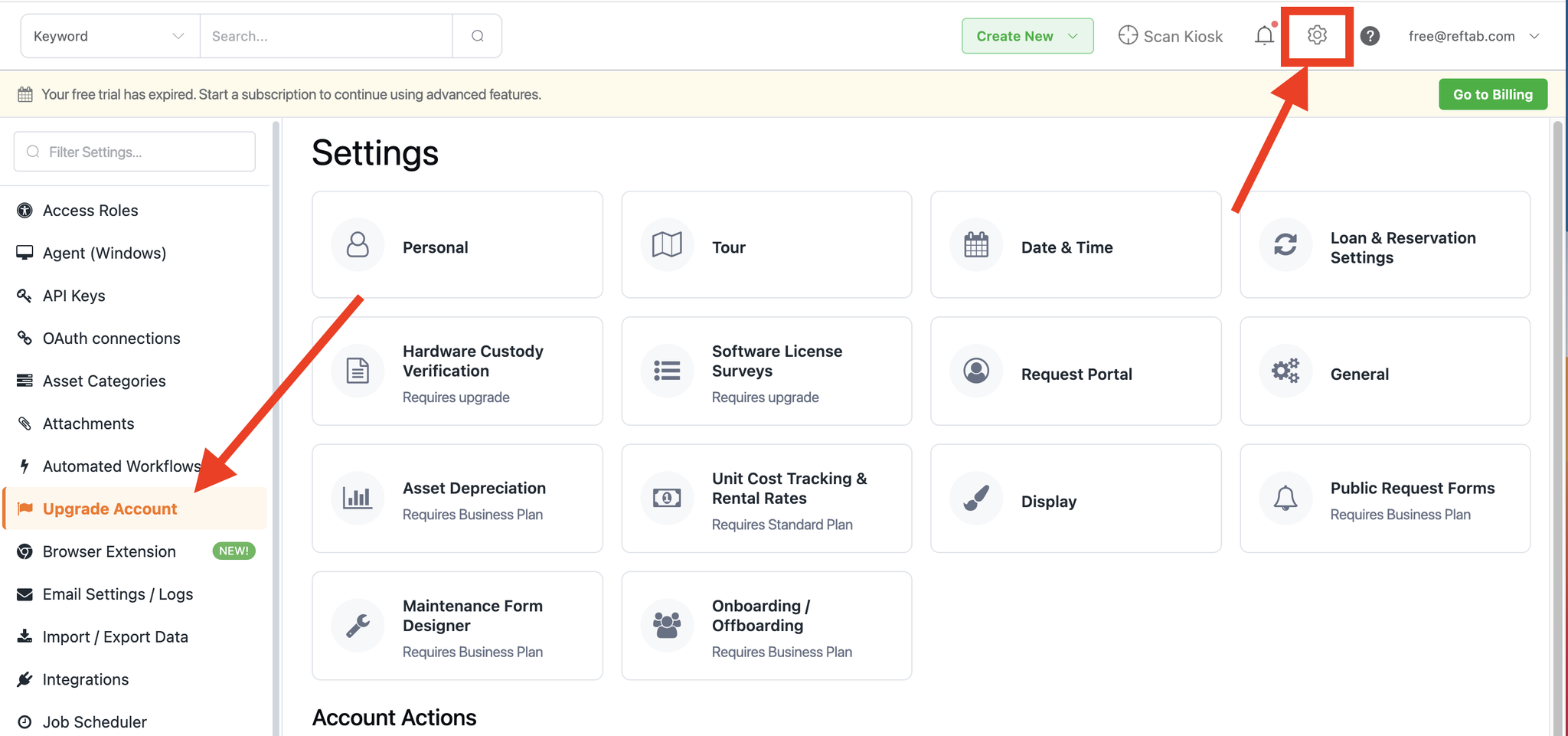The image size is (1568, 736).
Task: Click the Tour map icon
Action: [667, 245]
